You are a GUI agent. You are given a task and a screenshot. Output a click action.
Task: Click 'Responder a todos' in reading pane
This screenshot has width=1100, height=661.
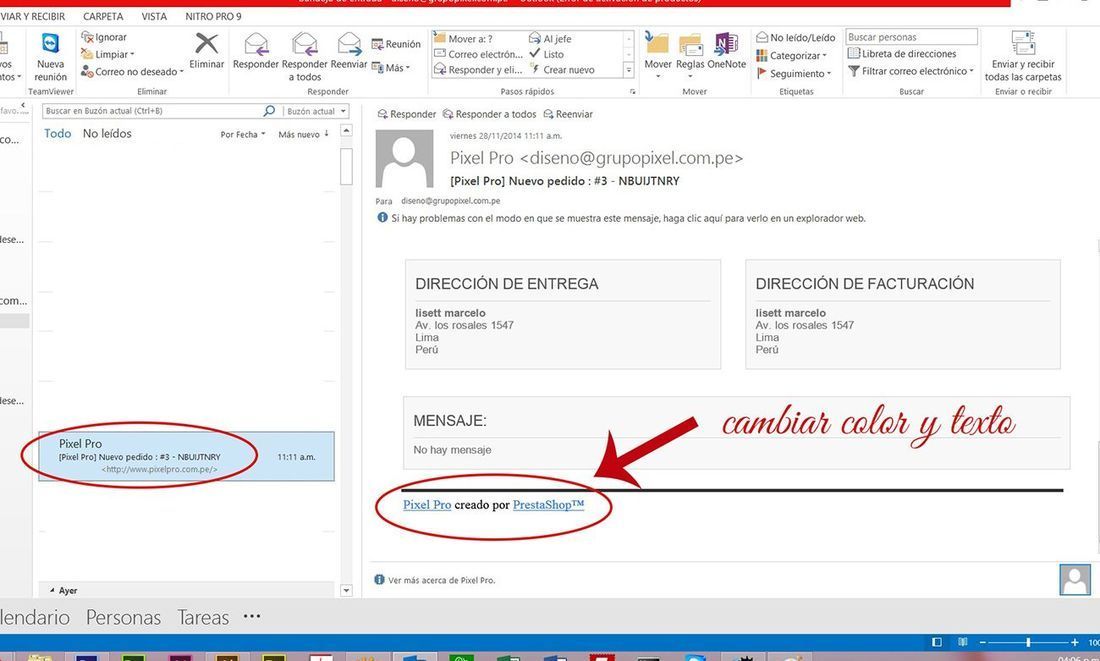pyautogui.click(x=489, y=114)
